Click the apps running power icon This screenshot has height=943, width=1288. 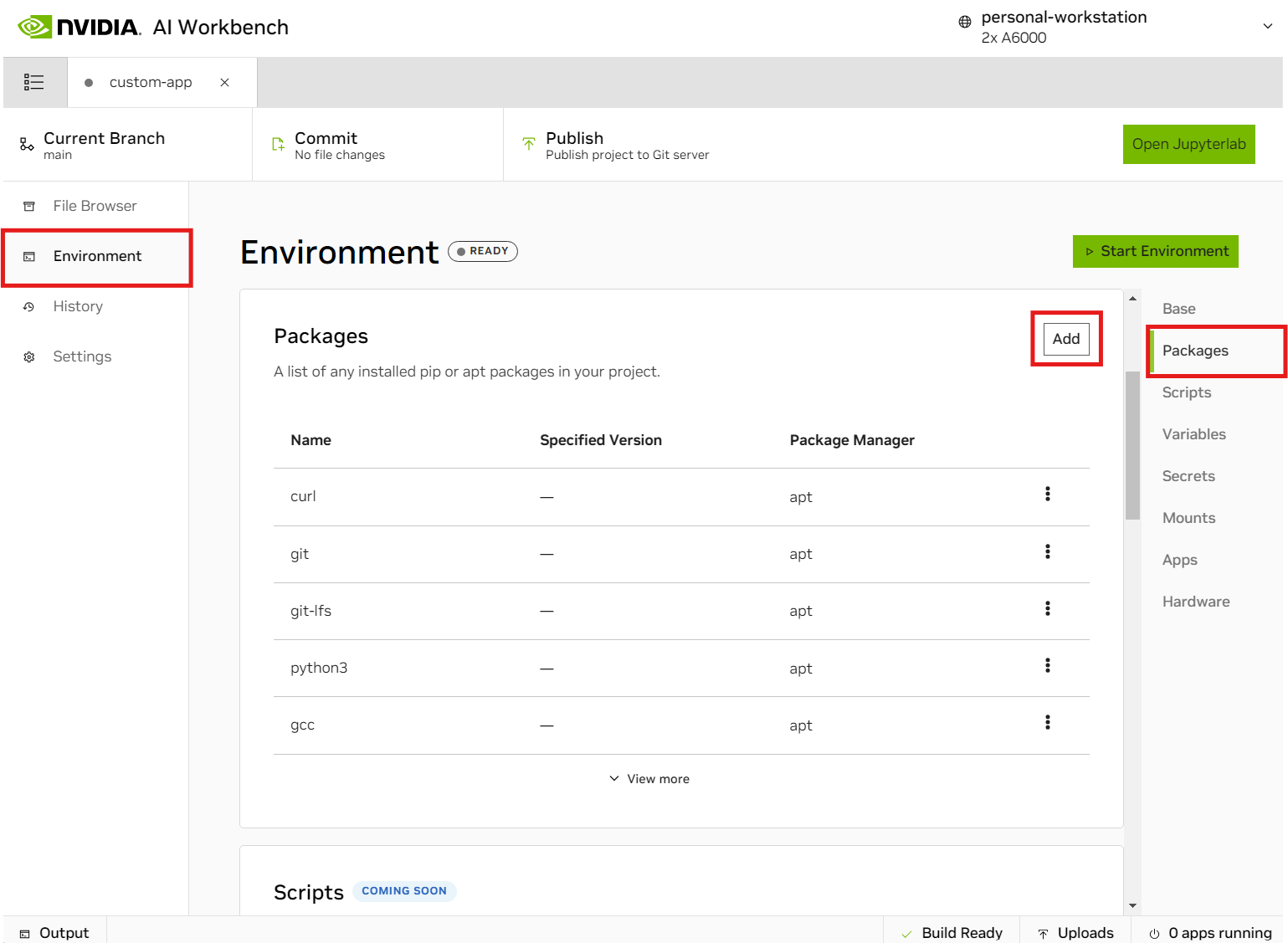point(1154,934)
